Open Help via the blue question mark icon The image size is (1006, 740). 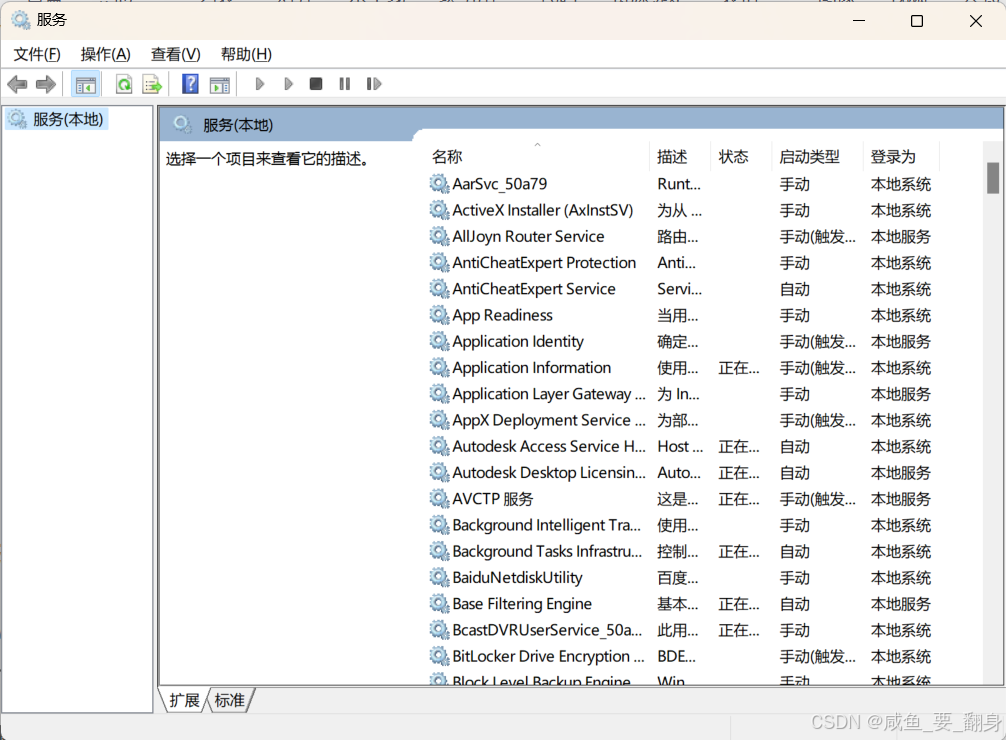tap(190, 84)
